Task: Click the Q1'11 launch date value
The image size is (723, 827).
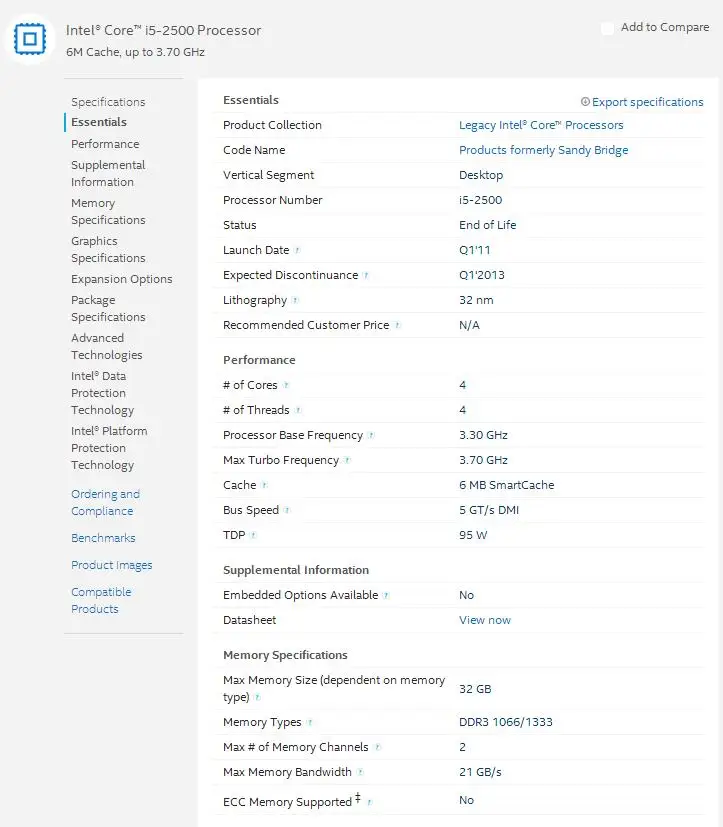Action: point(475,250)
